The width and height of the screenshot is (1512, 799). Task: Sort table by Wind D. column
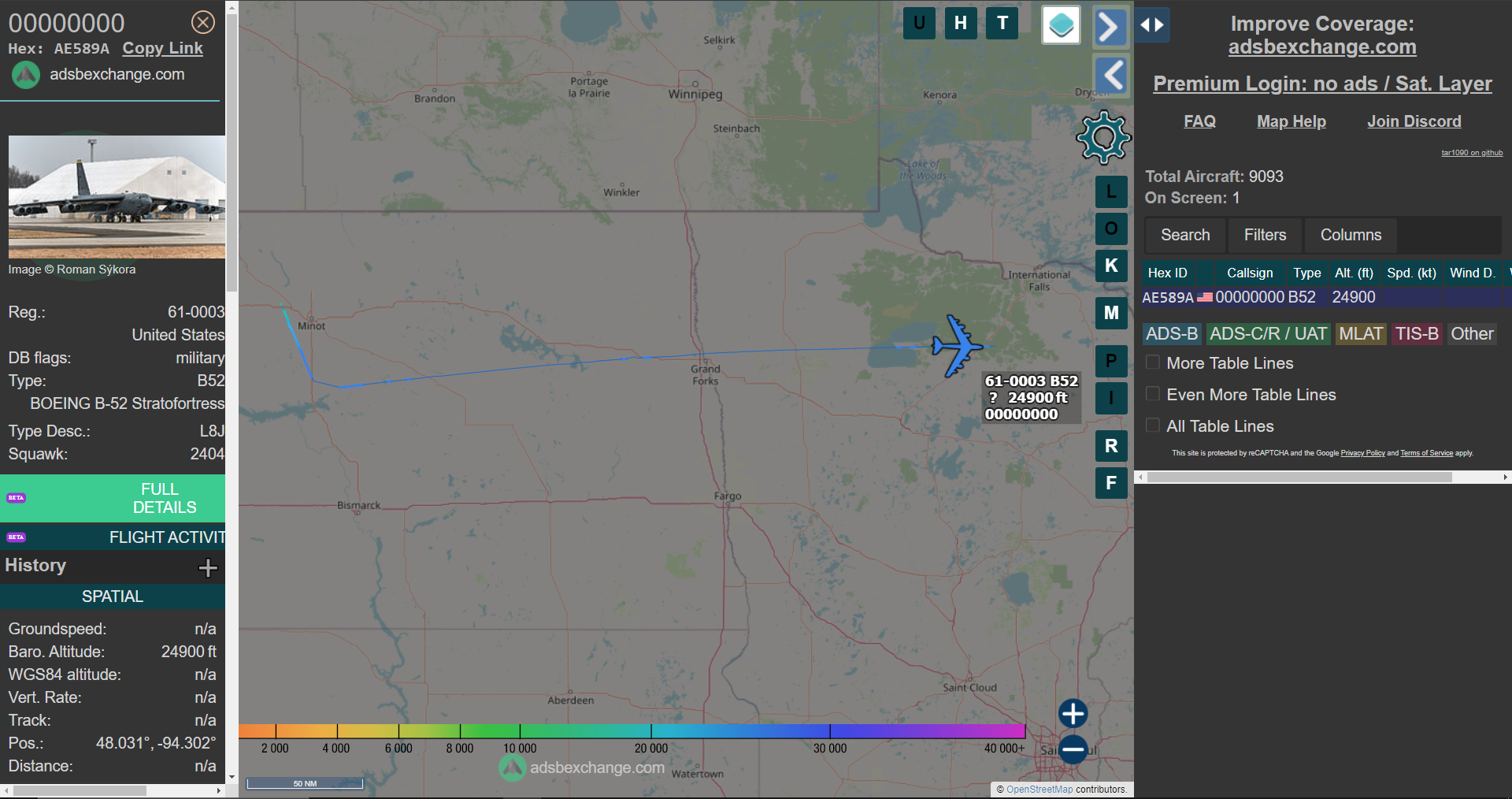pyautogui.click(x=1473, y=273)
